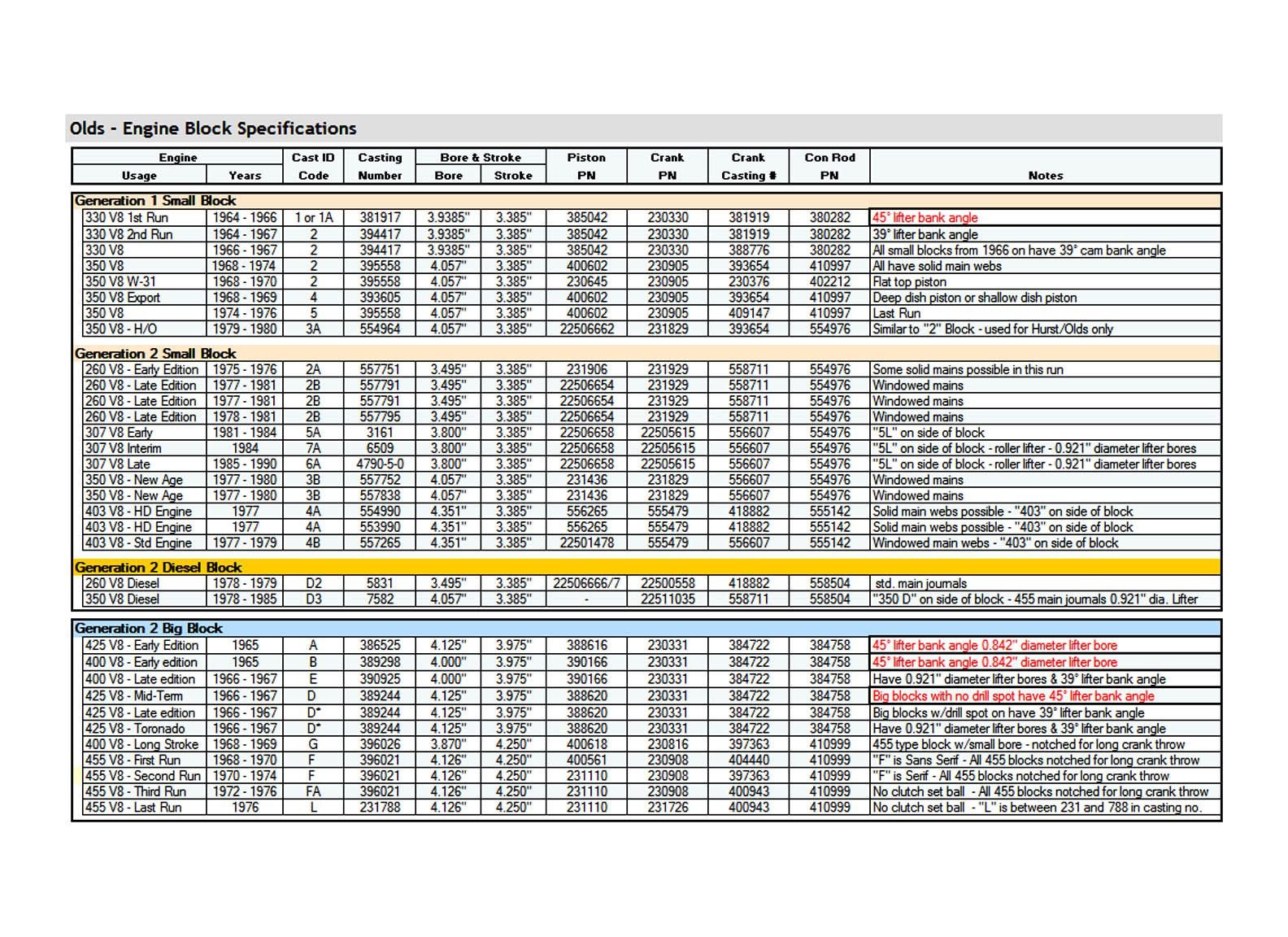Select the 350 V8 - H/O usage cell
This screenshot has width=1288, height=937.
(121, 329)
